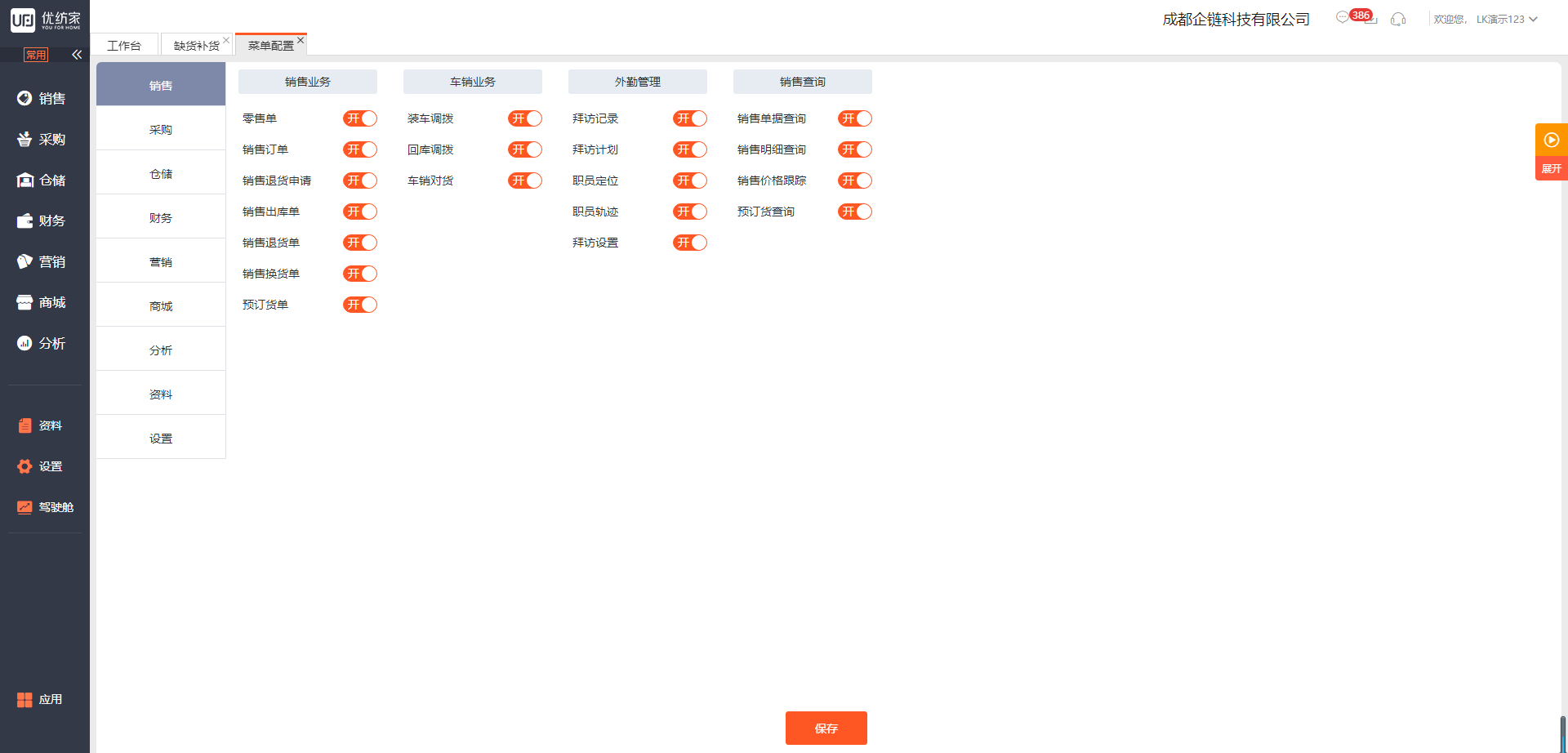Collapse the left sidebar with double chevron
This screenshot has width=1568, height=753.
(x=77, y=55)
